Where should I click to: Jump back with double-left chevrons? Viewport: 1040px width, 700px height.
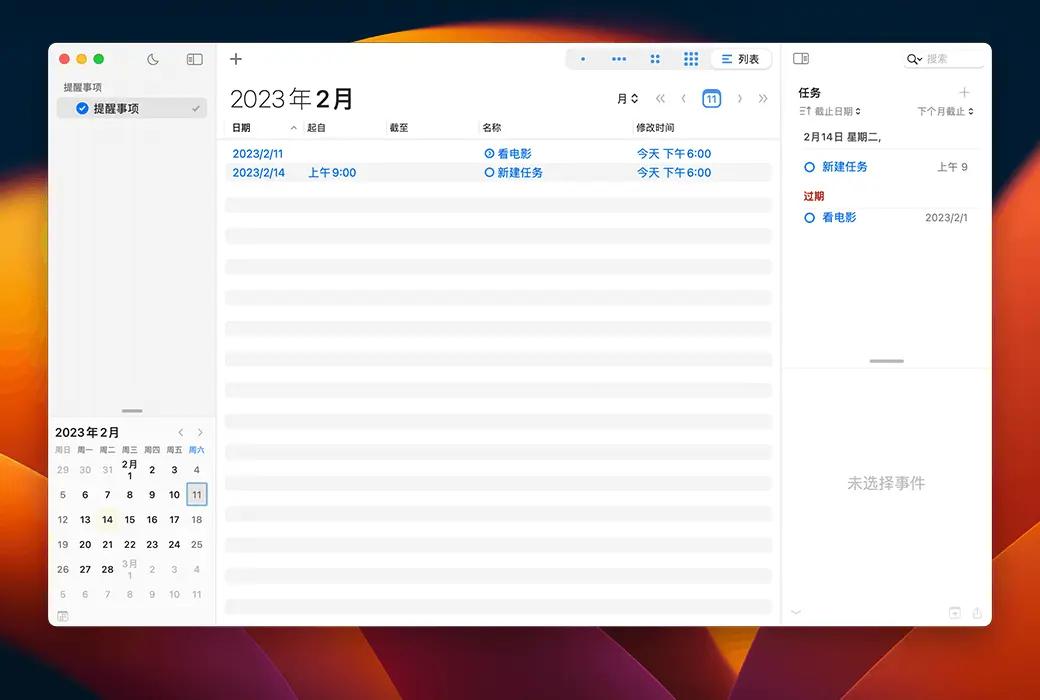(660, 99)
